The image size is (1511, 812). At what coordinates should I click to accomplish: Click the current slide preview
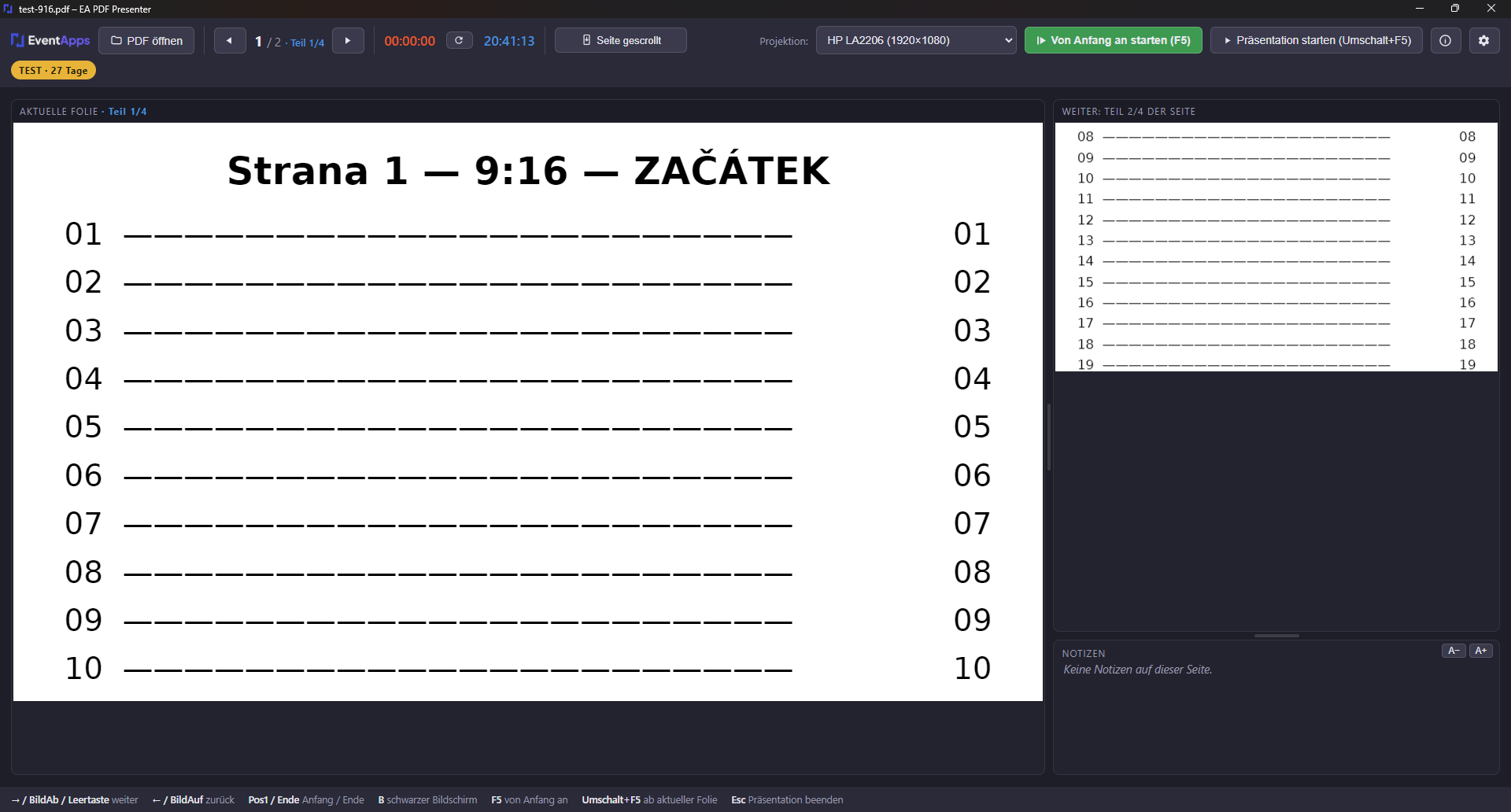click(528, 412)
